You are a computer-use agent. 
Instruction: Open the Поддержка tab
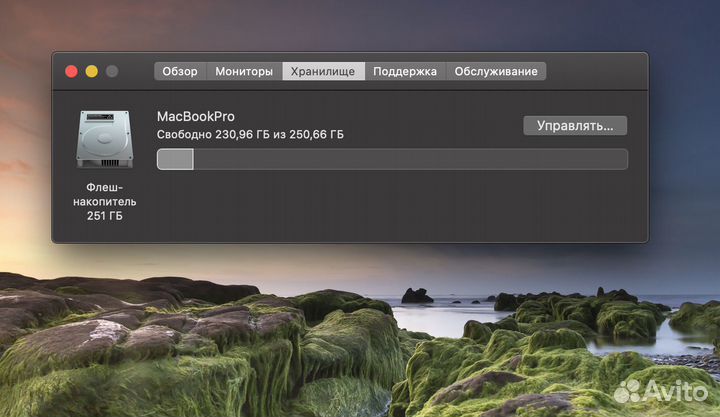click(405, 71)
